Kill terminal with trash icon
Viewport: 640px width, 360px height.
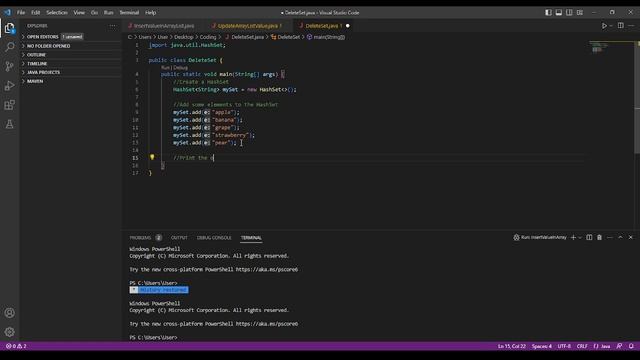point(599,238)
